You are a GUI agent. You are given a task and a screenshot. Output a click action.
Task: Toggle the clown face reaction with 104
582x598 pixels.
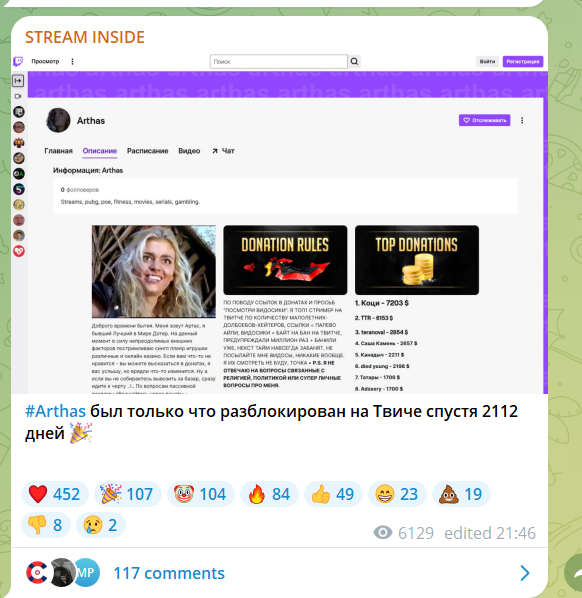click(x=201, y=494)
